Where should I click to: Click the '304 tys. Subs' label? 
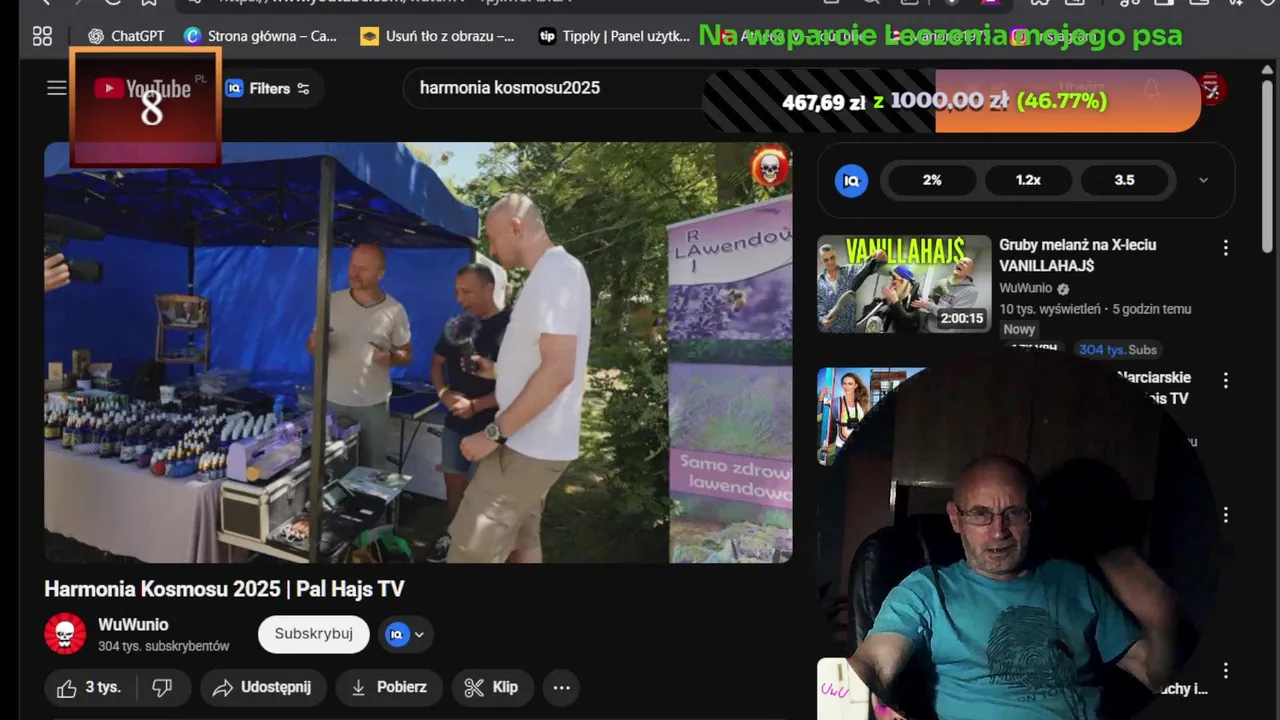tap(1117, 349)
